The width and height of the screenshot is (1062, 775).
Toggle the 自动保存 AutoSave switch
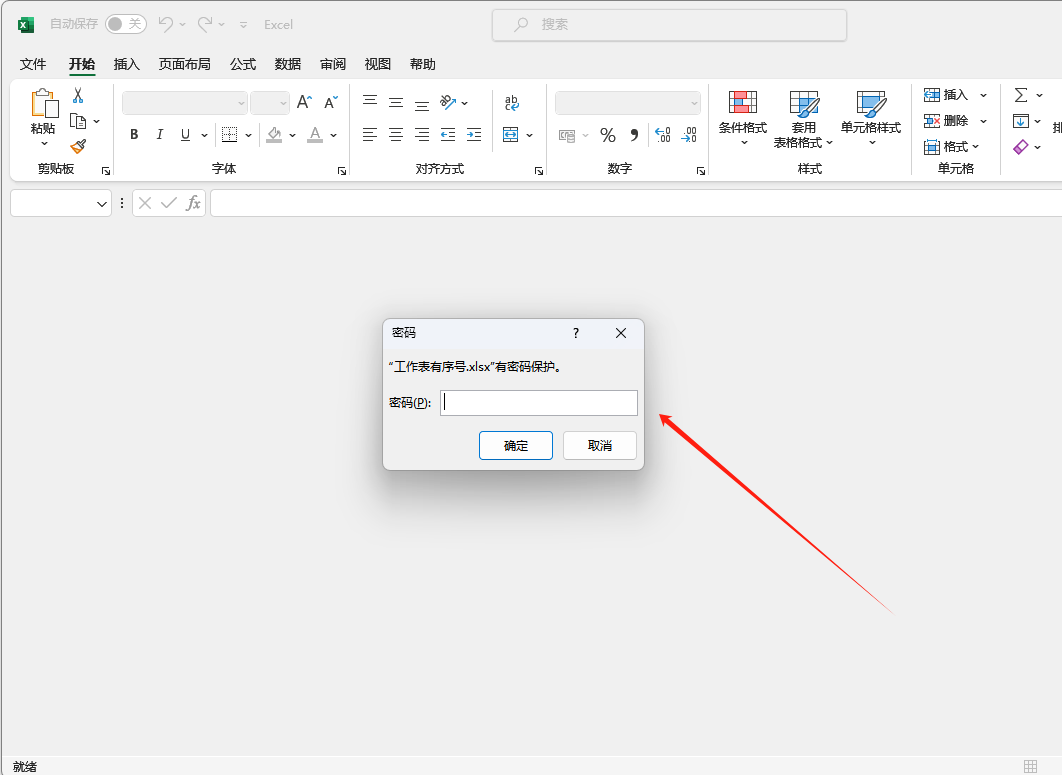coord(126,24)
